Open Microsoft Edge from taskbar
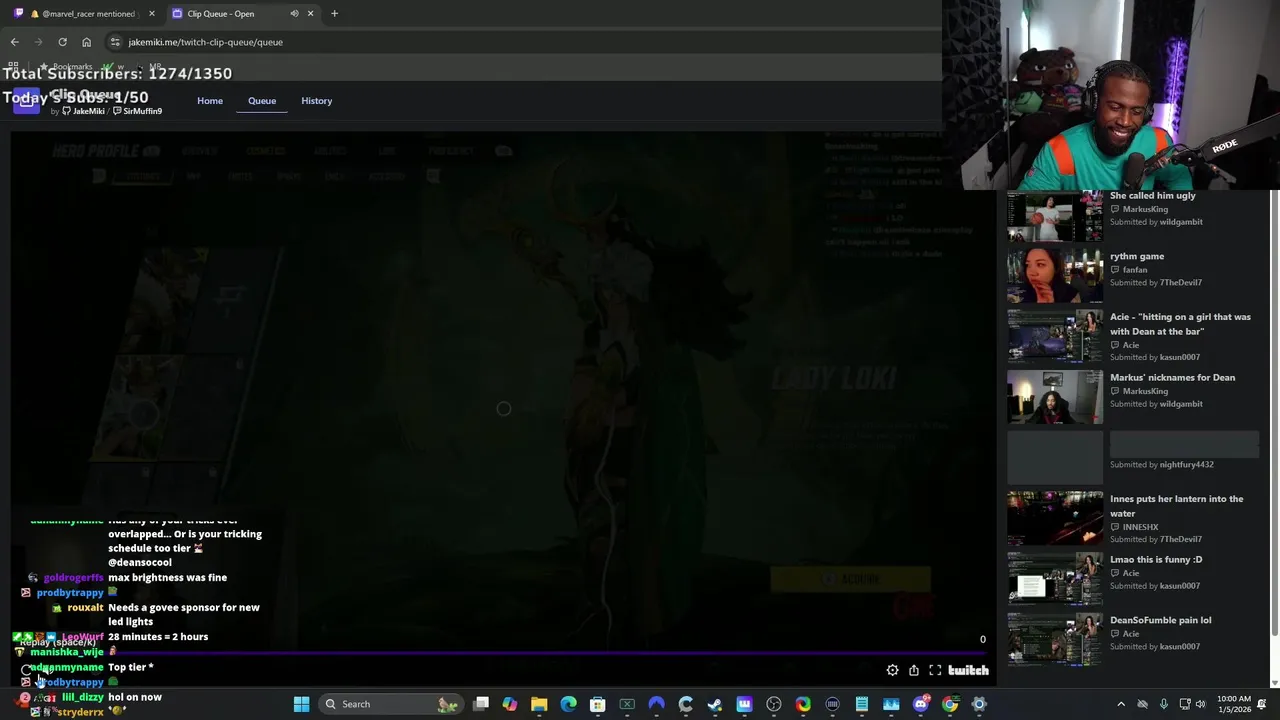 [568, 704]
